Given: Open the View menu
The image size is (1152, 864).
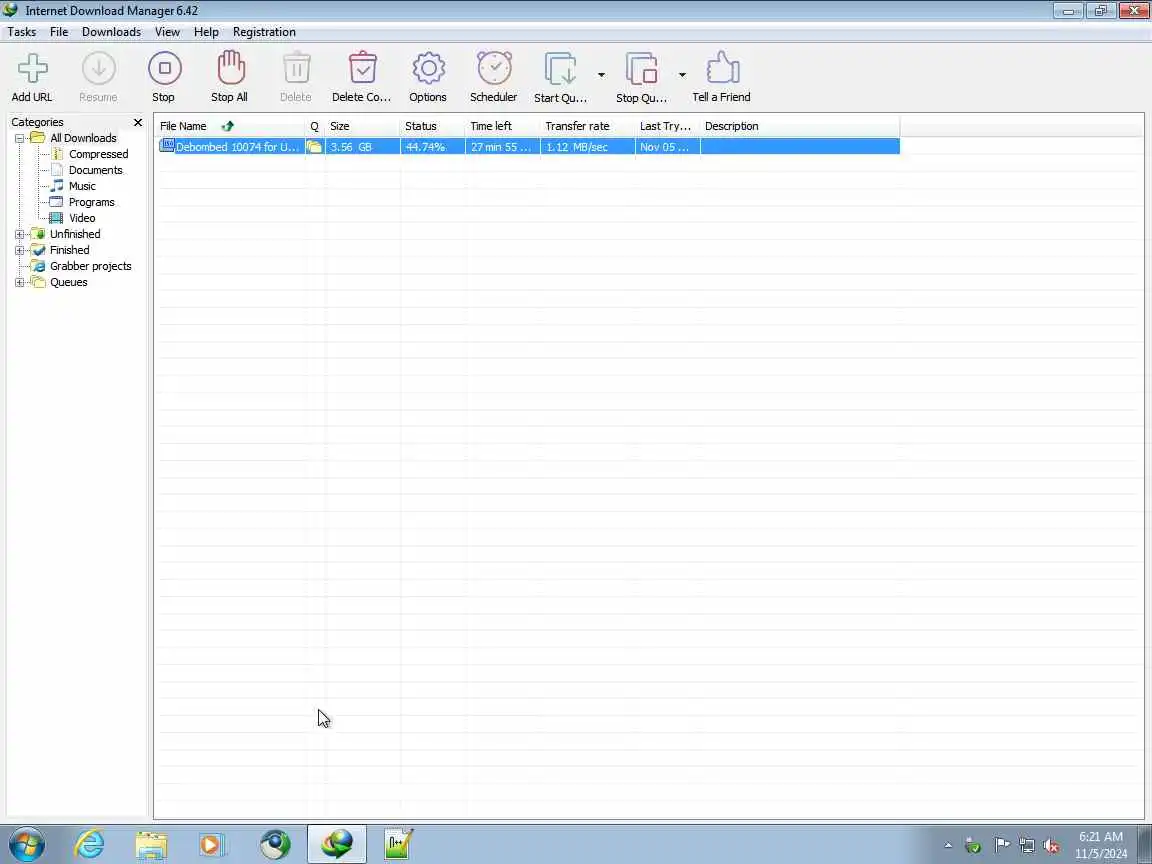Looking at the screenshot, I should pos(167,32).
